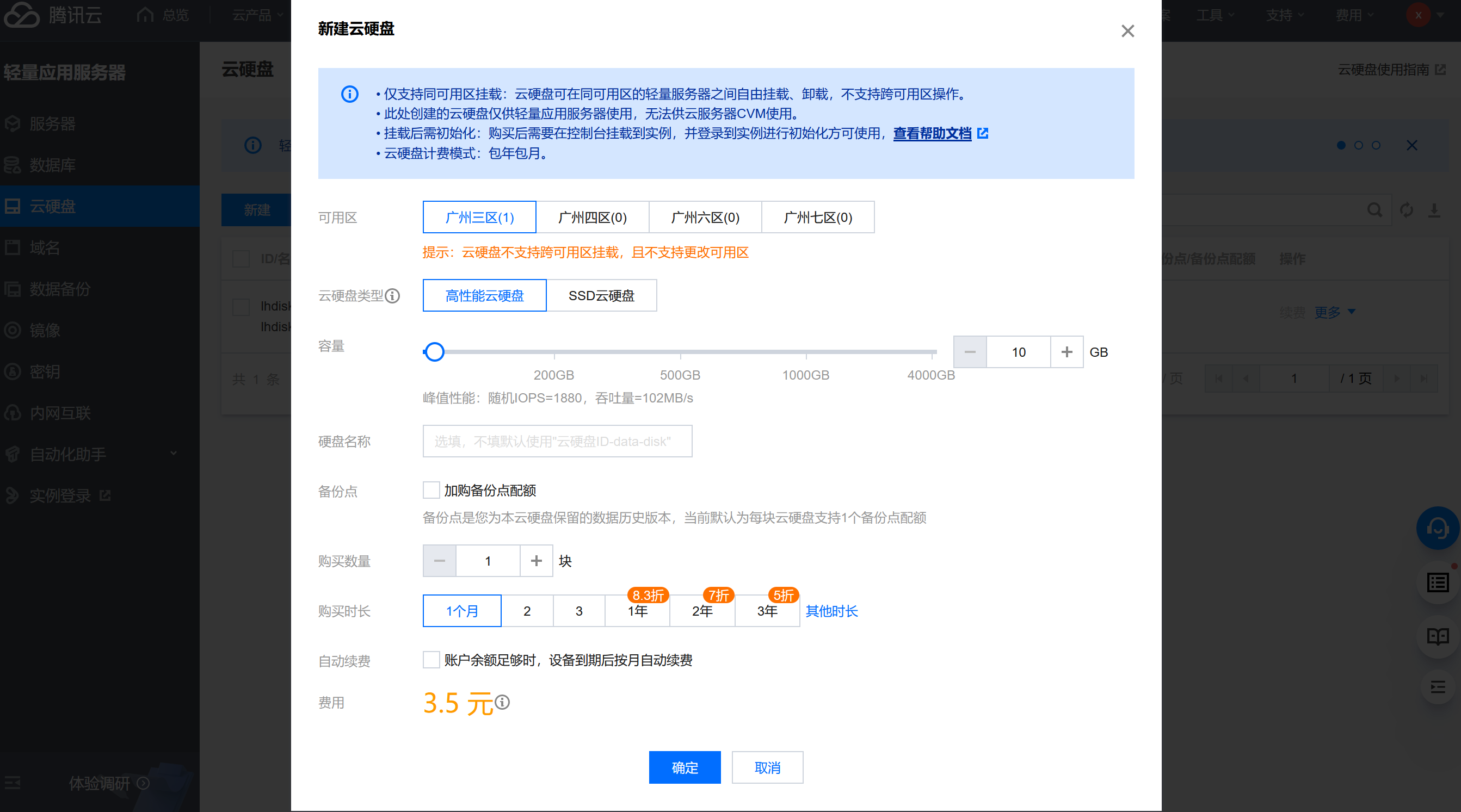This screenshot has width=1461, height=812.
Task: Open customer service headset floating icon
Action: coord(1438,528)
